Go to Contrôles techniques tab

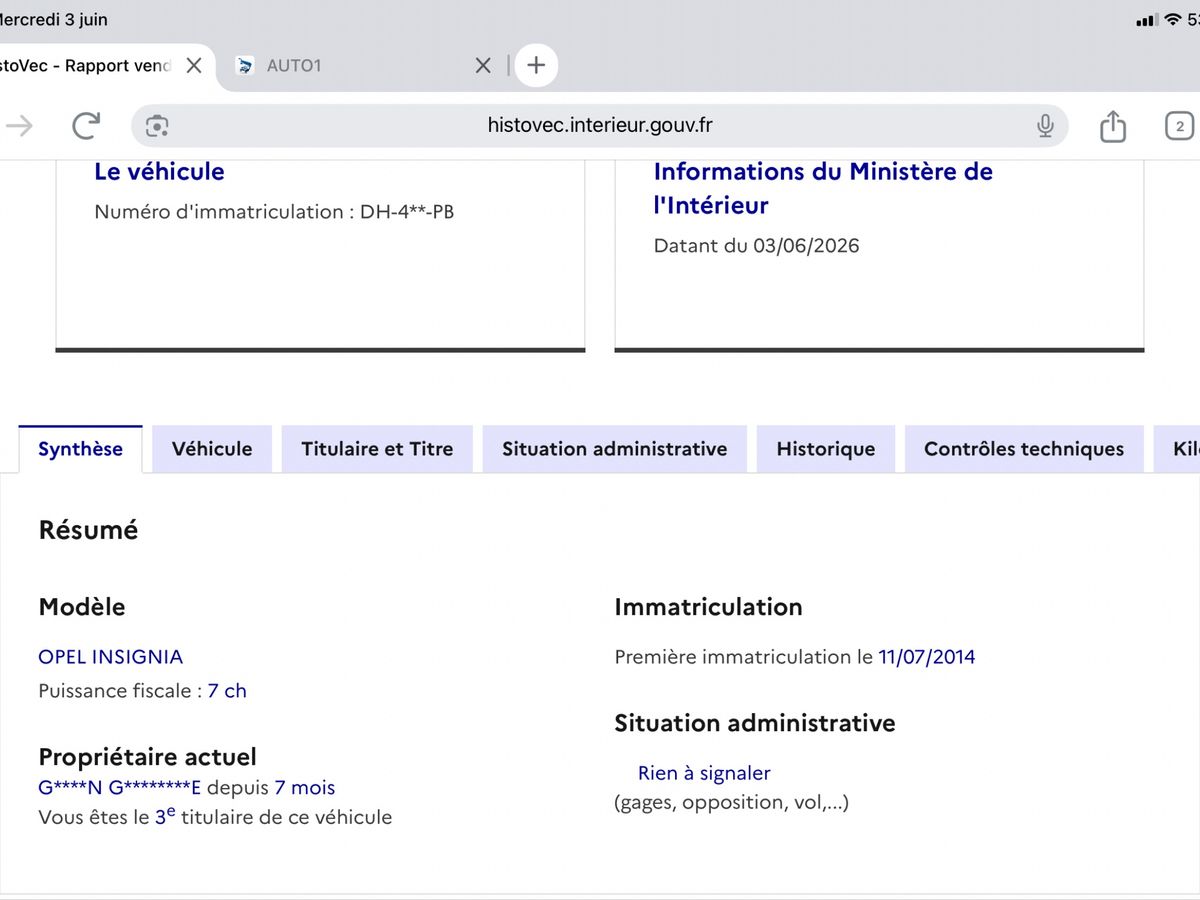pos(1024,449)
